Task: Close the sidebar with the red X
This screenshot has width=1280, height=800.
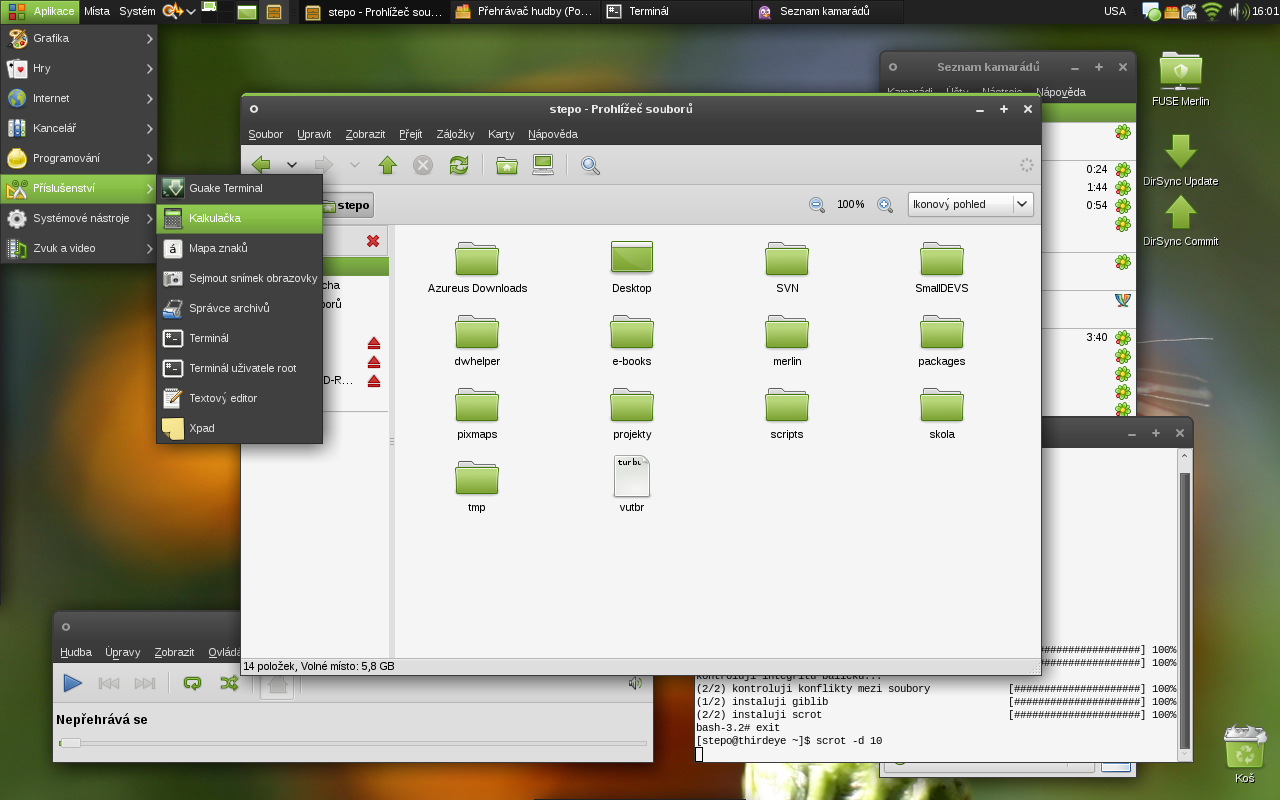Action: 373,241
